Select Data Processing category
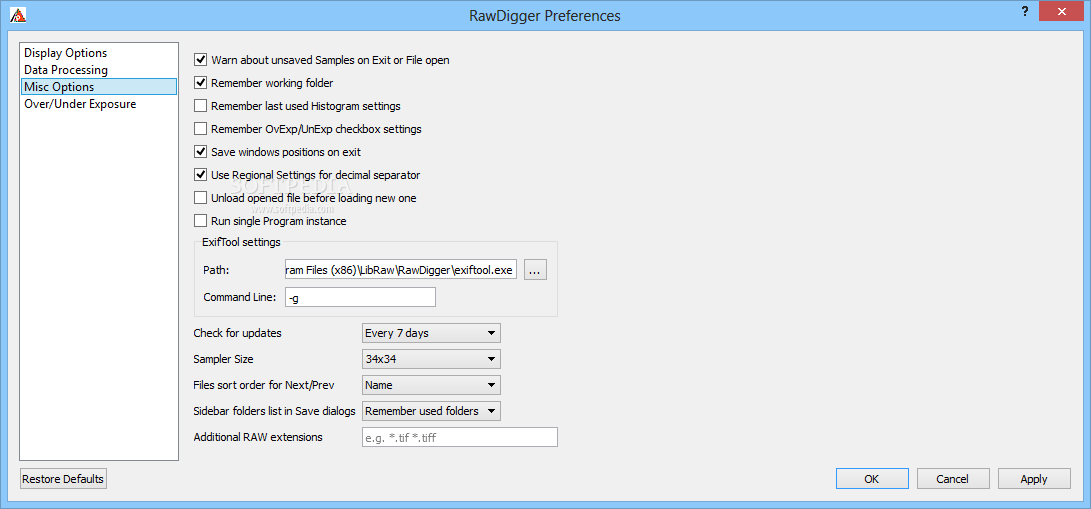 tap(98, 70)
